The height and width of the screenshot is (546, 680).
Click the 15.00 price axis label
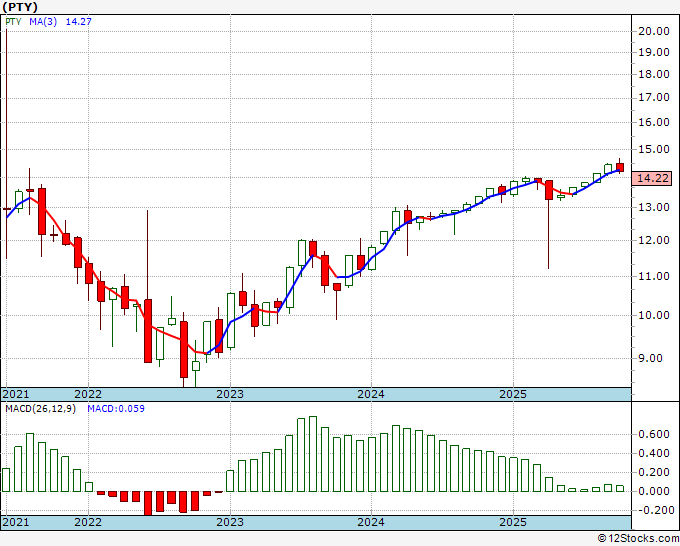tap(654, 149)
